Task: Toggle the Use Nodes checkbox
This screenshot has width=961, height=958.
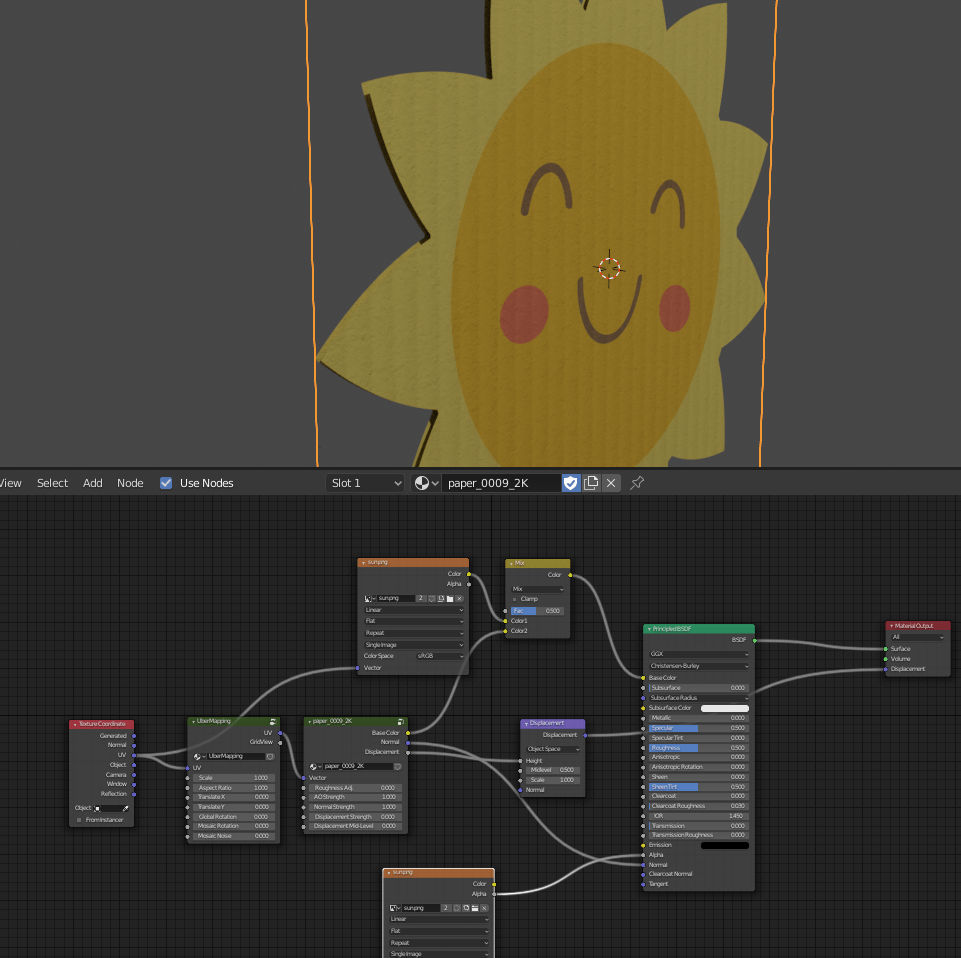Action: (165, 483)
